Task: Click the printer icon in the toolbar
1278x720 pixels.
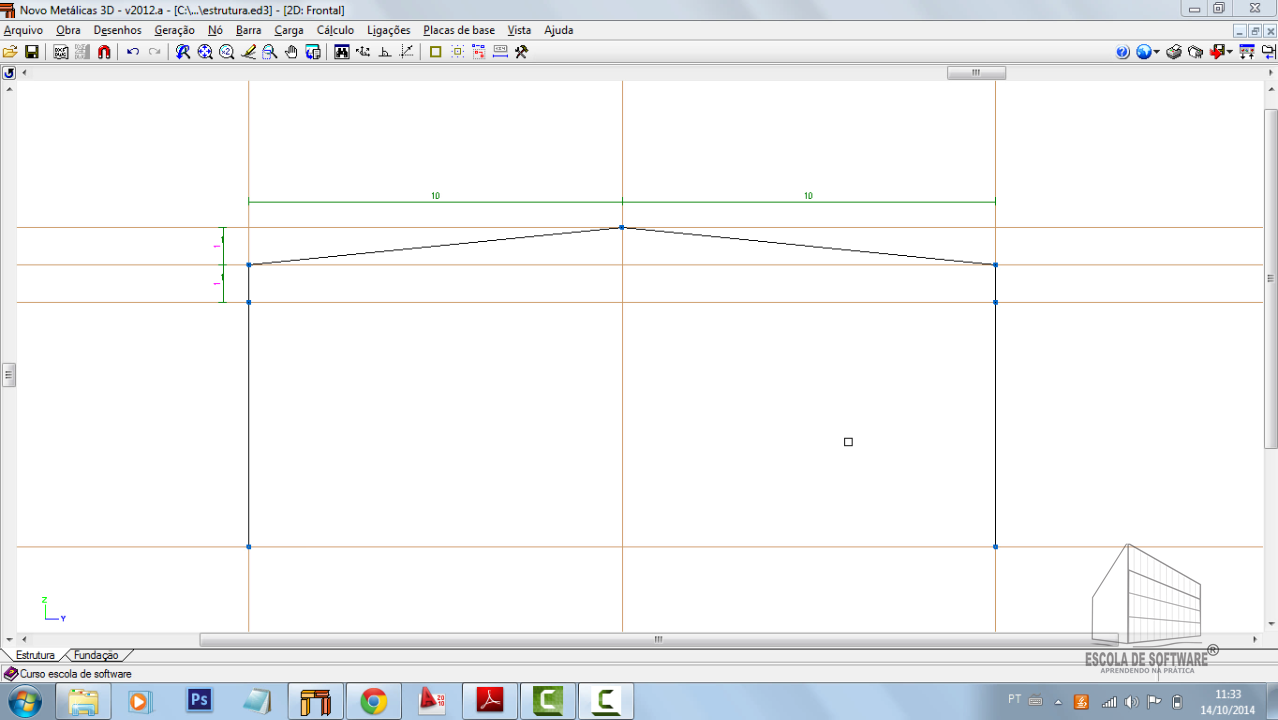Action: 1174,52
